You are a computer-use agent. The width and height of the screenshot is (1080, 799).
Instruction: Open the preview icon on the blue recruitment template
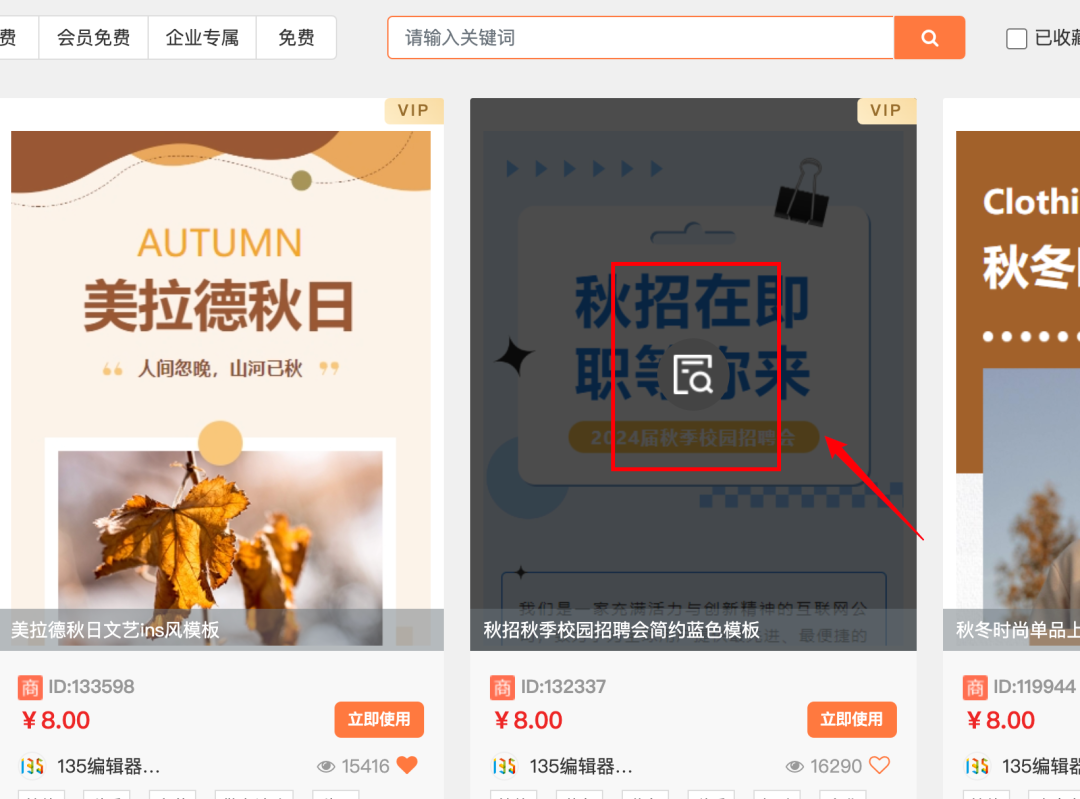[693, 375]
